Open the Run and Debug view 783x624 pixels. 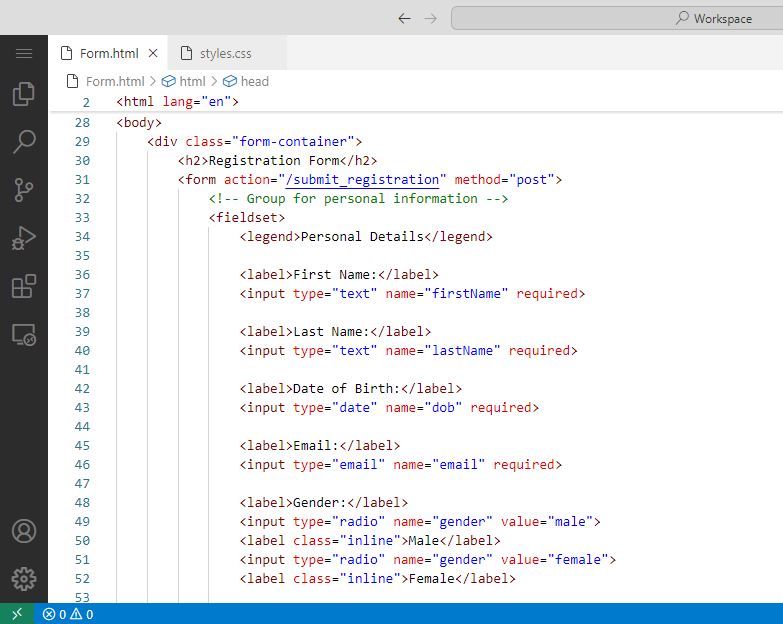point(23,238)
